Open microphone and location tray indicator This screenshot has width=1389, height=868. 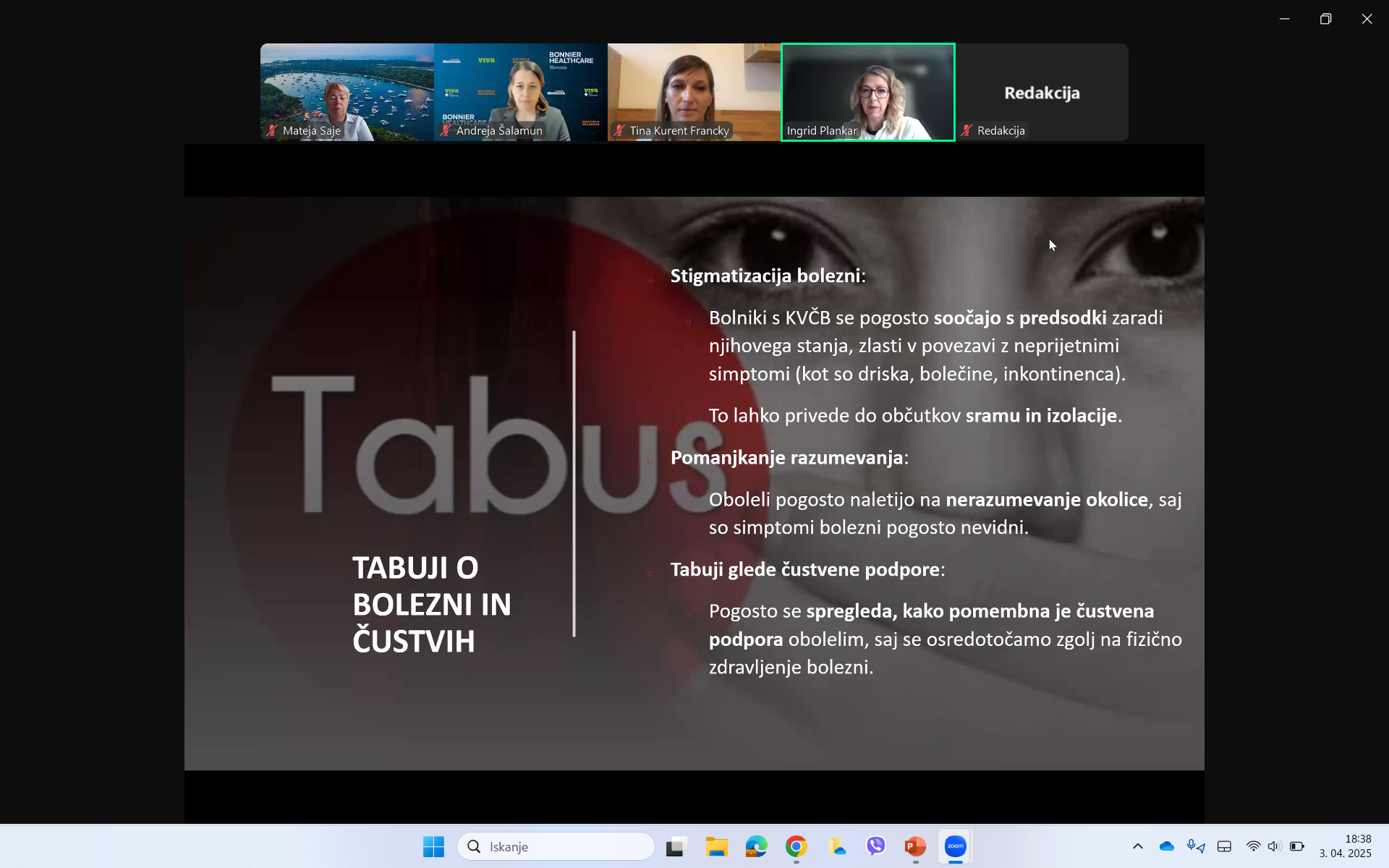(1195, 846)
